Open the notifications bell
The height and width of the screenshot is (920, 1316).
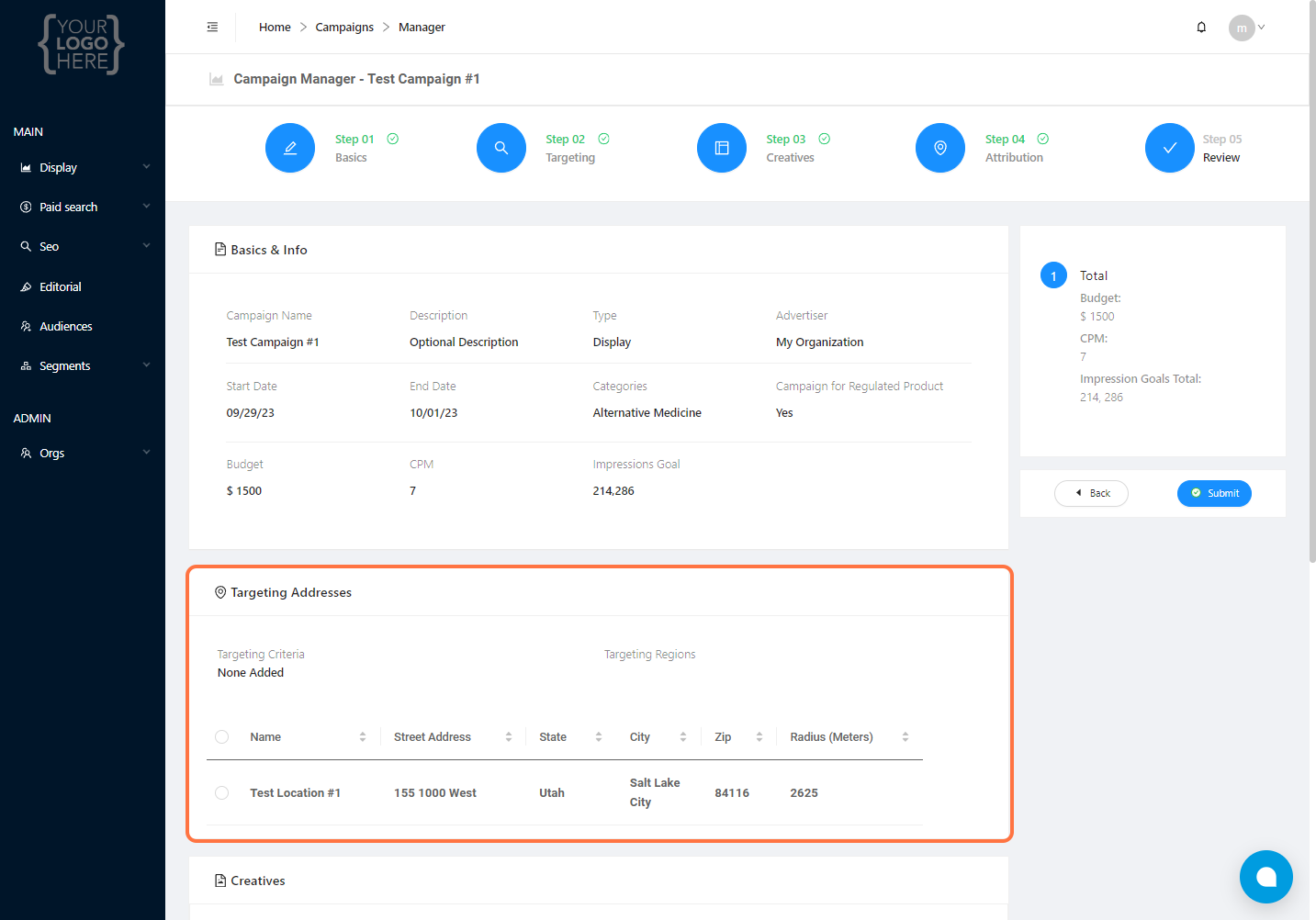1201,28
